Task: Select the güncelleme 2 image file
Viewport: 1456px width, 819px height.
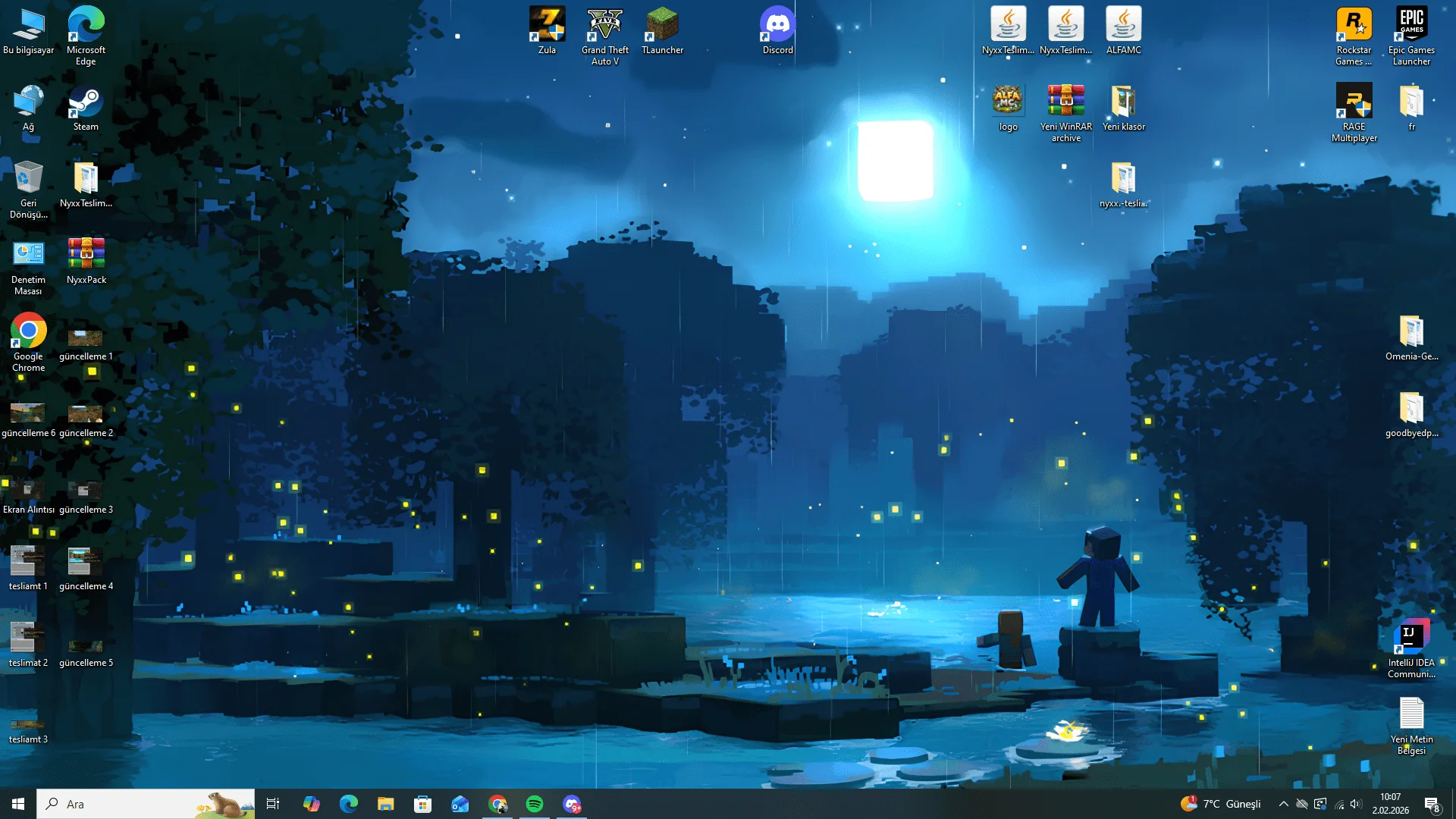Action: 86,420
